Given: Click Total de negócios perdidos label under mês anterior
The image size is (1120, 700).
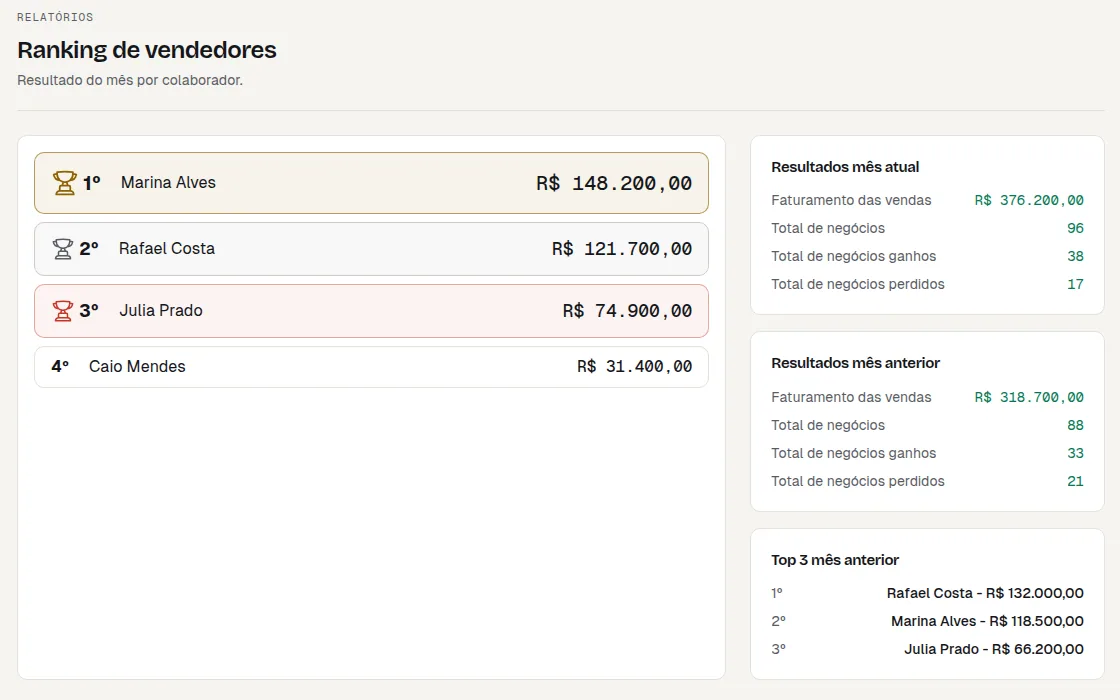Looking at the screenshot, I should coord(857,481).
